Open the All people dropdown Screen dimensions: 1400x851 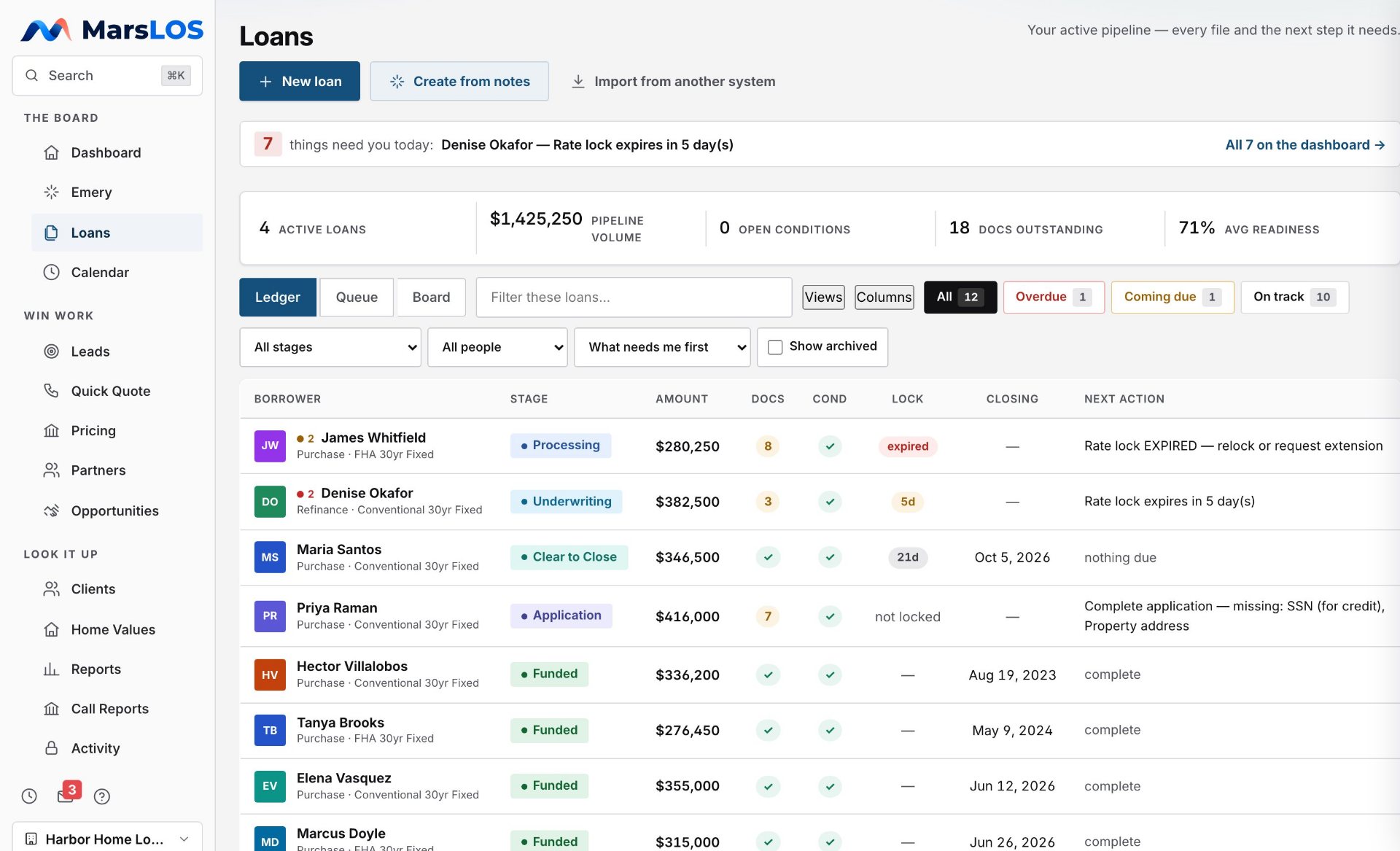pyautogui.click(x=497, y=347)
